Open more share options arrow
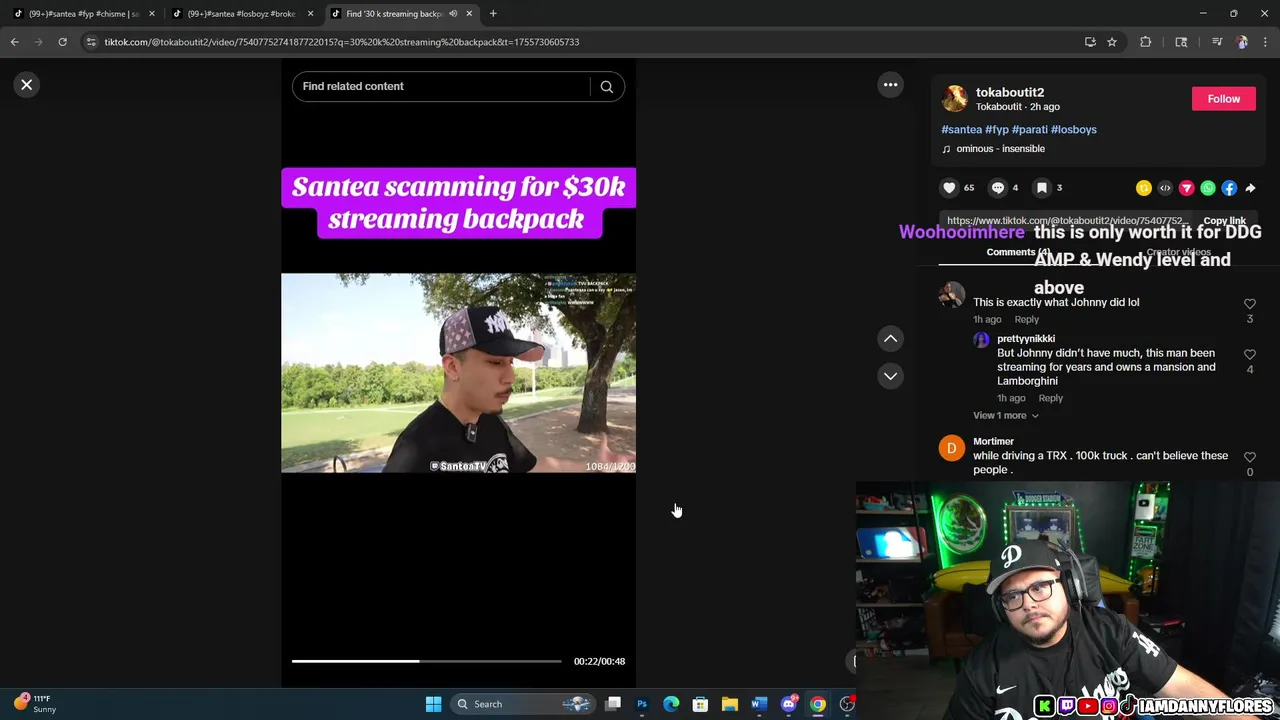 click(x=1250, y=188)
